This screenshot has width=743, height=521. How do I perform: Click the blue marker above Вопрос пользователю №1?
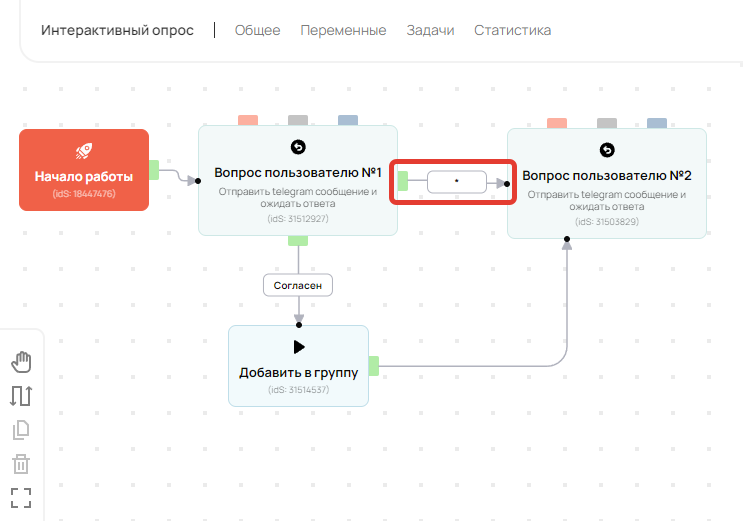[348, 120]
